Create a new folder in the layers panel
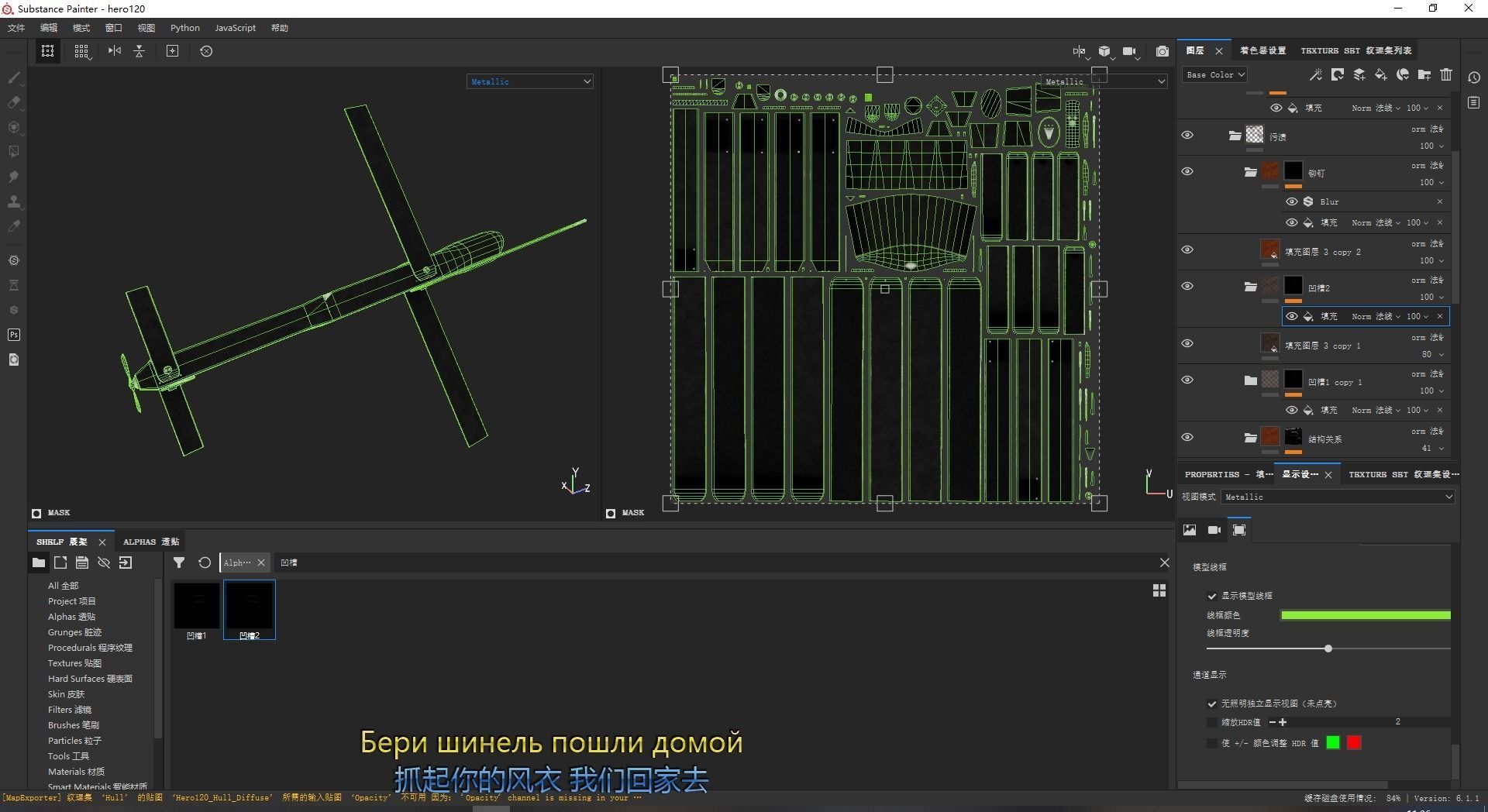Screen dimensions: 1488x812 1424,74
